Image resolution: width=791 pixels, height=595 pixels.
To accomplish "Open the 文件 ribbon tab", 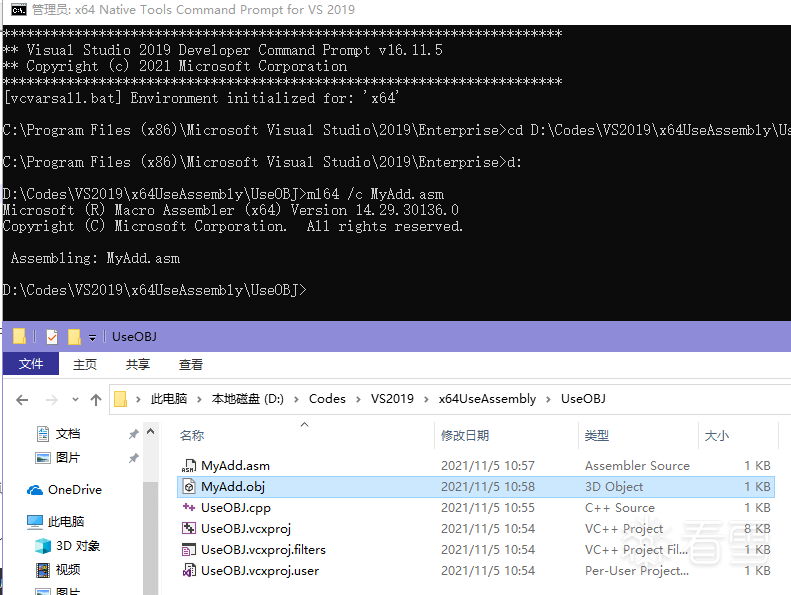I will [x=31, y=364].
